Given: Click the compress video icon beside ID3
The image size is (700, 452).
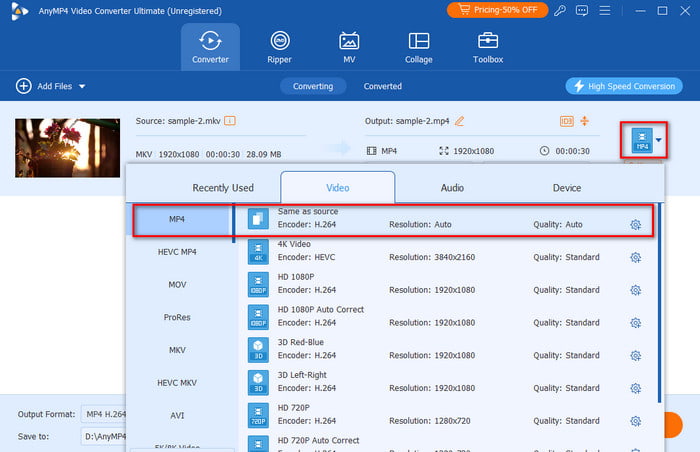Looking at the screenshot, I should (x=585, y=121).
